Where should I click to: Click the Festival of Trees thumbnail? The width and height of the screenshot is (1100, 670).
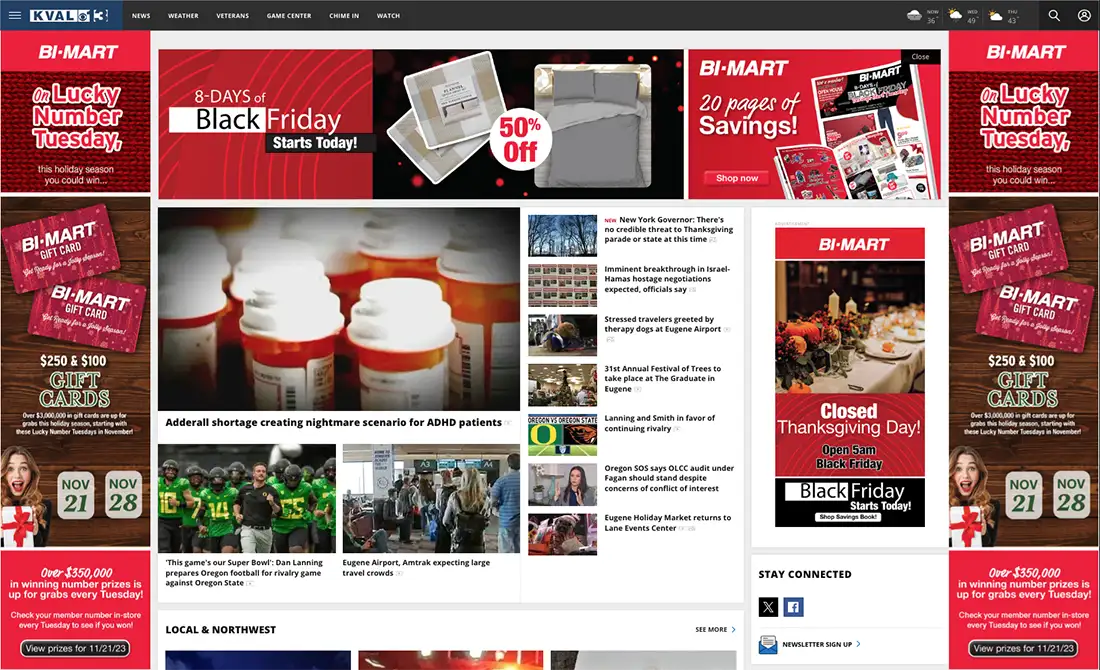tap(563, 385)
